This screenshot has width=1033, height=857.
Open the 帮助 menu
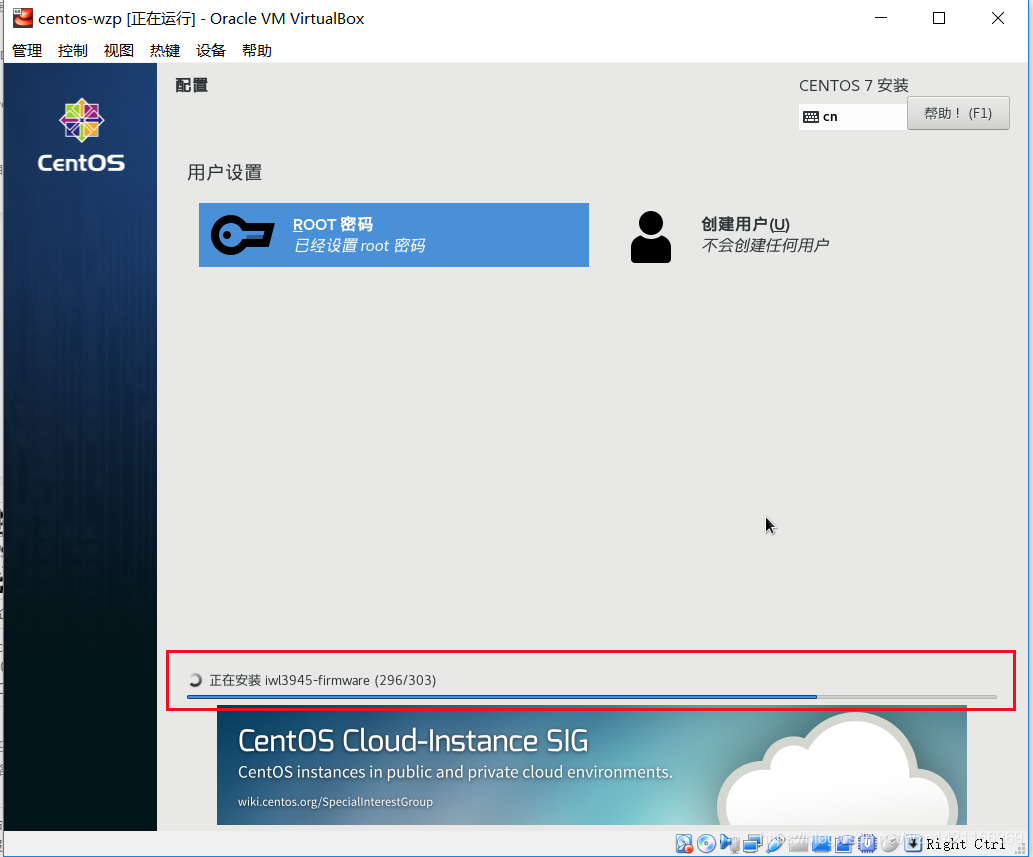click(x=257, y=51)
